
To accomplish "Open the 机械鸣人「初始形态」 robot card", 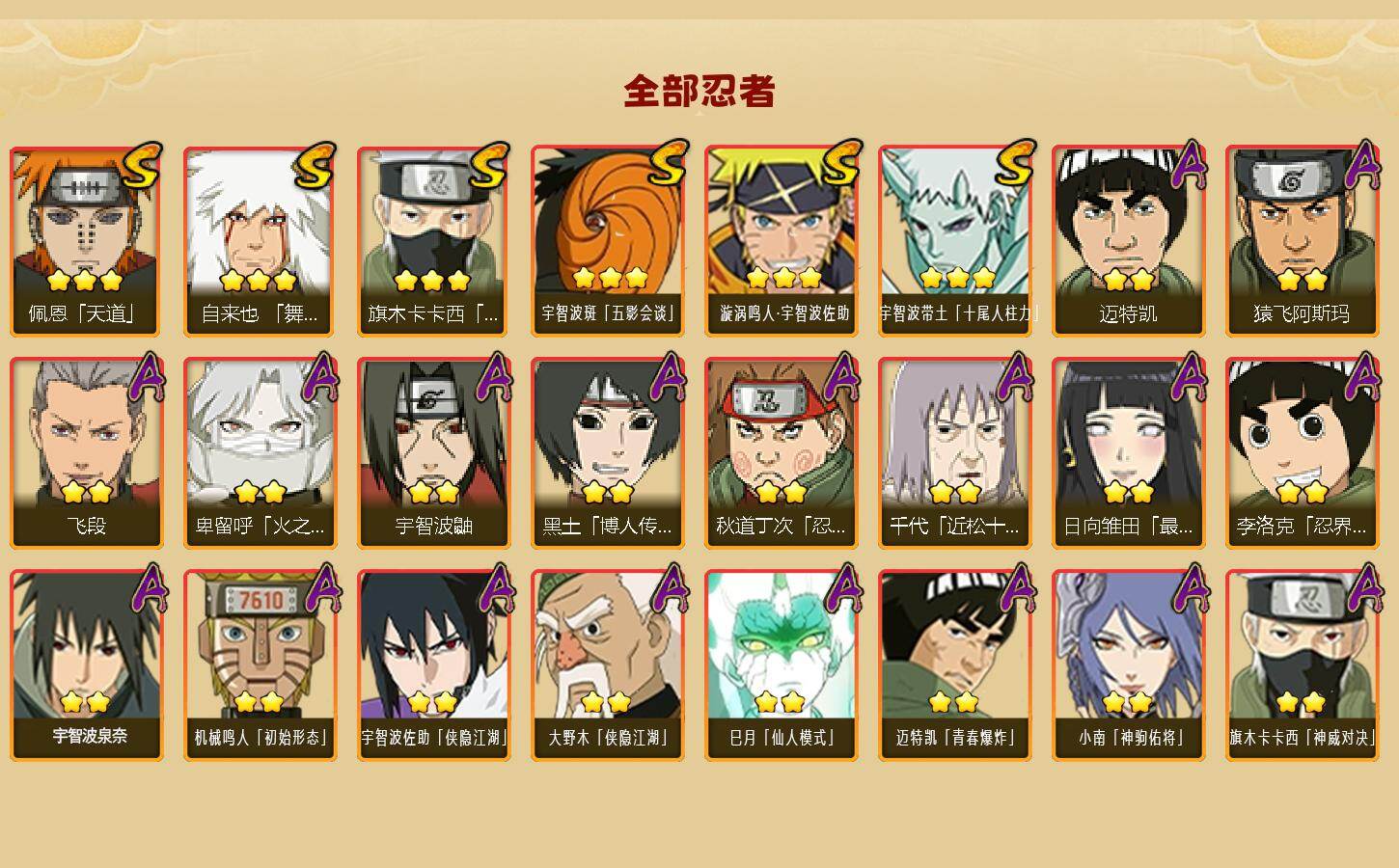I will click(x=261, y=665).
